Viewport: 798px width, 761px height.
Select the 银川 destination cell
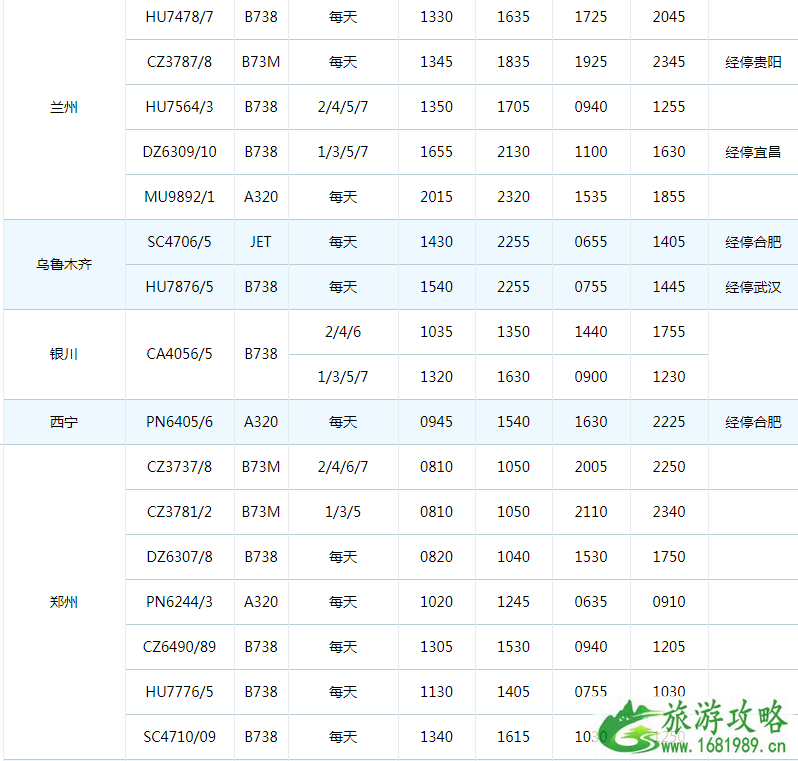(64, 354)
